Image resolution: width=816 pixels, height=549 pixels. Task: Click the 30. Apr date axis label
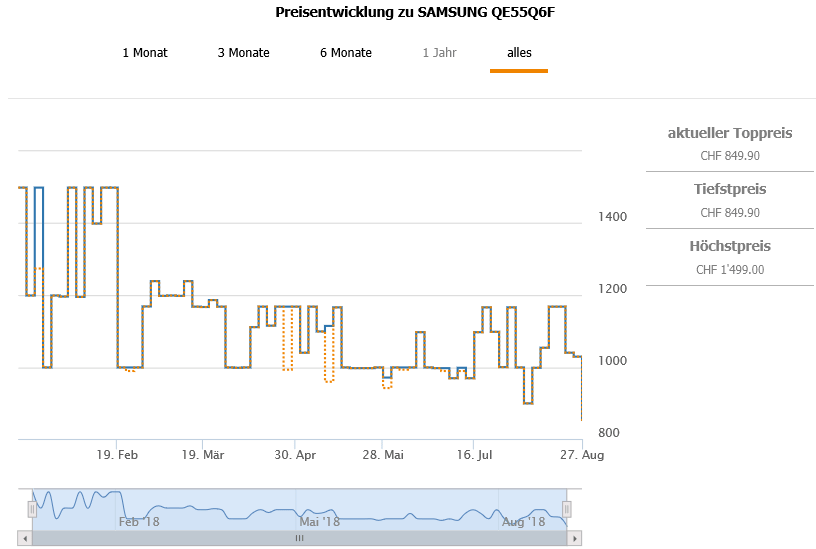pyautogui.click(x=295, y=454)
